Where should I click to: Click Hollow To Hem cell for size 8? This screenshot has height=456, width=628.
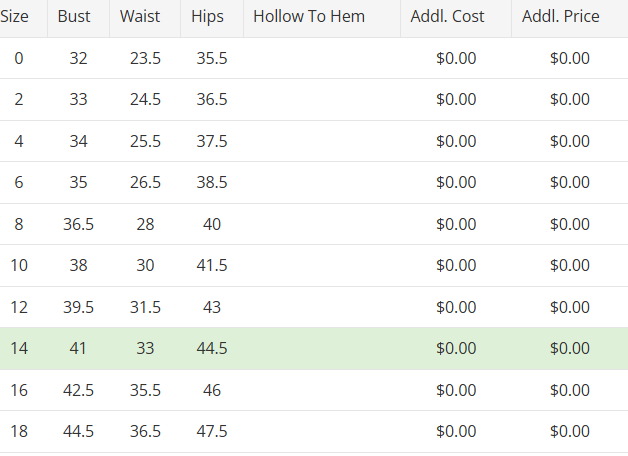point(322,224)
